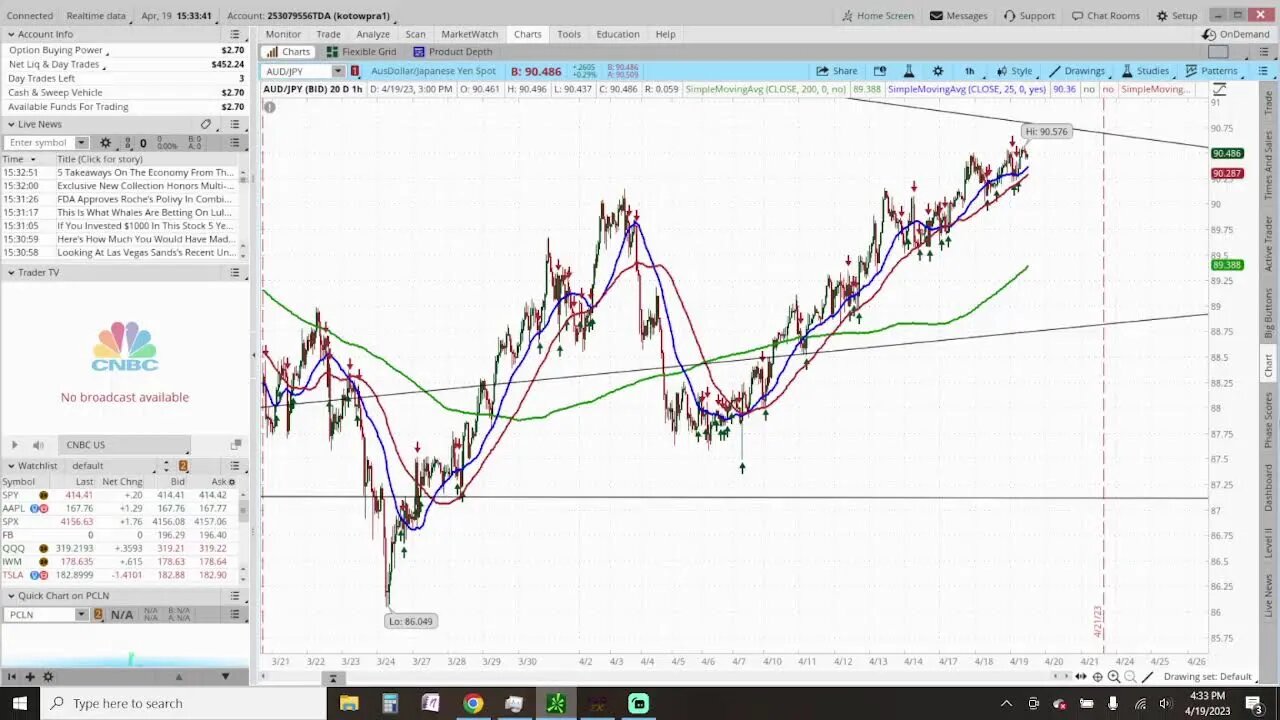Open the Education tab

point(618,34)
